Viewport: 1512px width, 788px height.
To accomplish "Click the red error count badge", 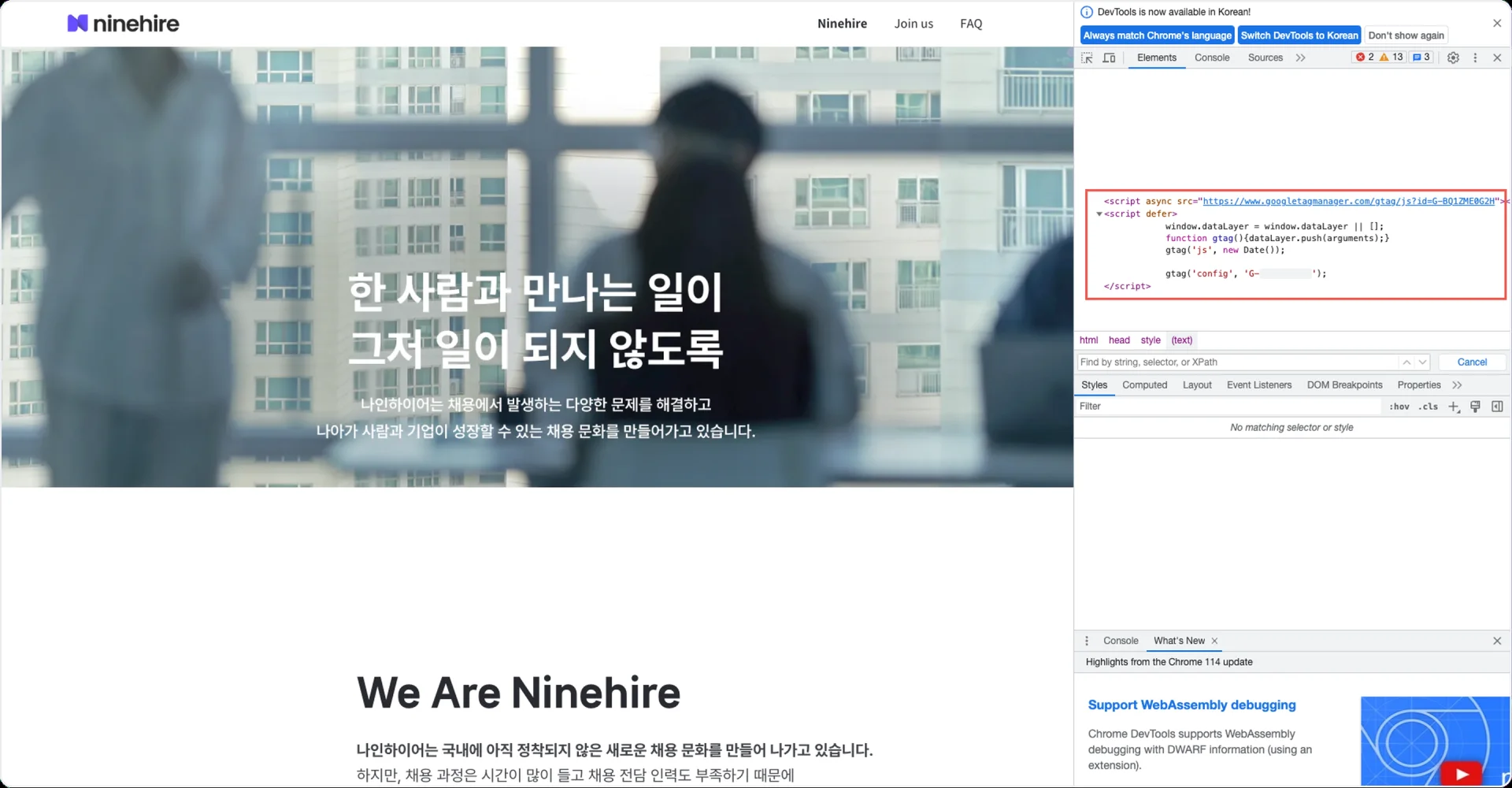I will pyautogui.click(x=1365, y=57).
